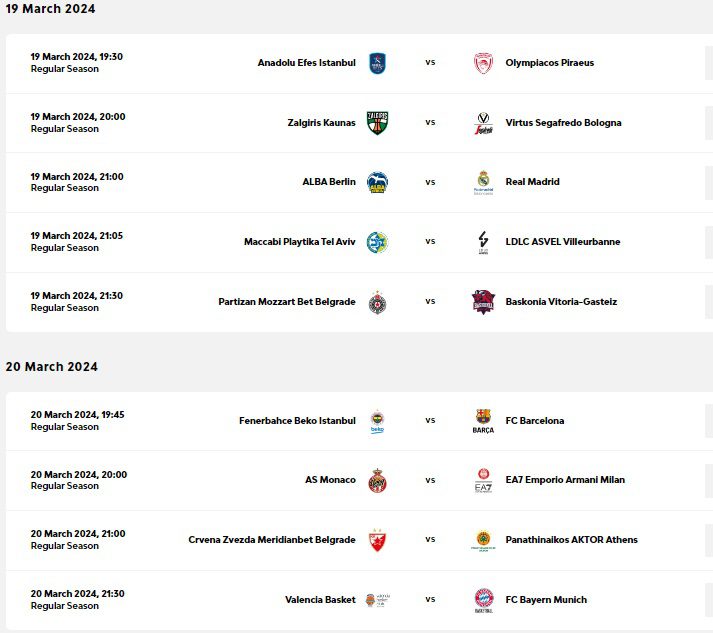Open the LDLC ASVEL Villeurbanne team link
Viewport: 713px width, 633px height.
tap(562, 242)
